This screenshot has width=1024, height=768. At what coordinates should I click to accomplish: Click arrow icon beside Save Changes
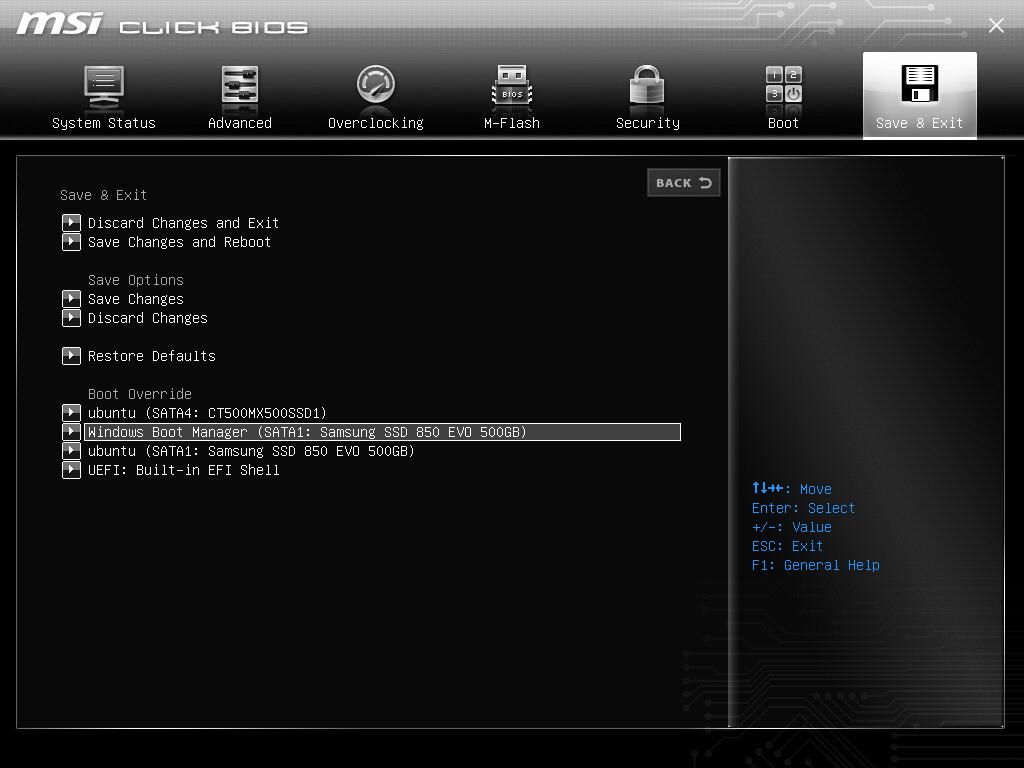71,299
